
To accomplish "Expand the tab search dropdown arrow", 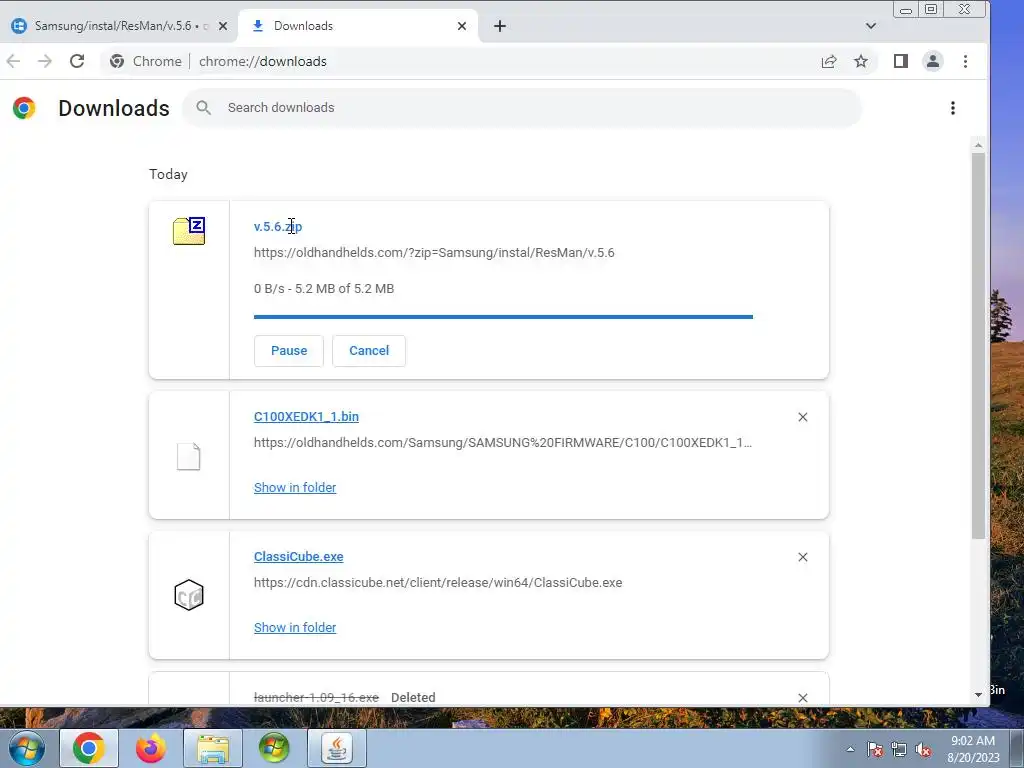I will pos(871,26).
